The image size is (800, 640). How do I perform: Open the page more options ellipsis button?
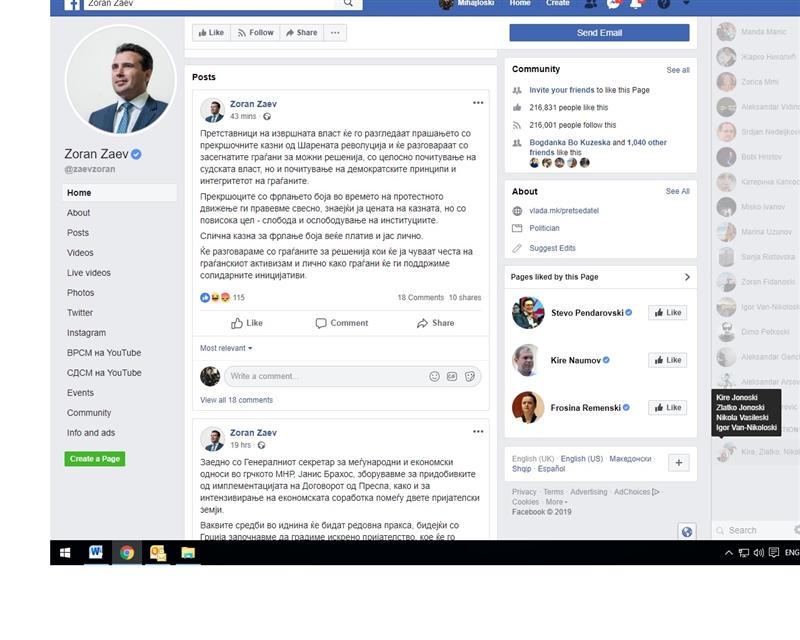coord(335,33)
